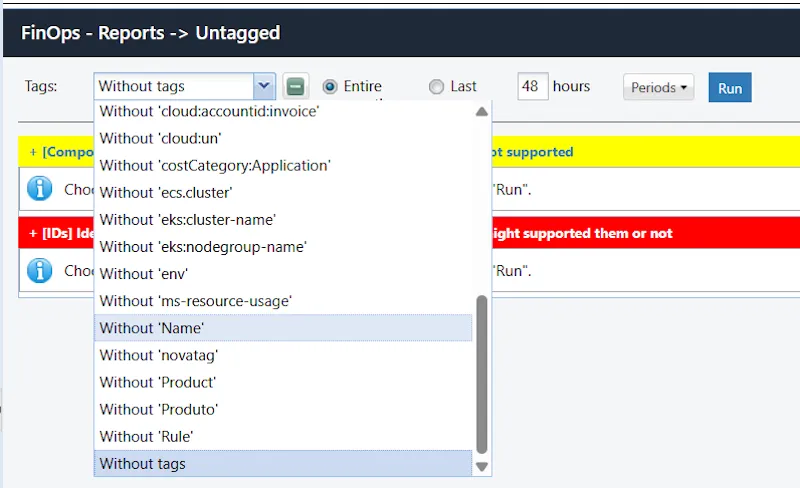Select Without 'ms-resource-usage' entry
This screenshot has width=800, height=488.
pos(283,300)
